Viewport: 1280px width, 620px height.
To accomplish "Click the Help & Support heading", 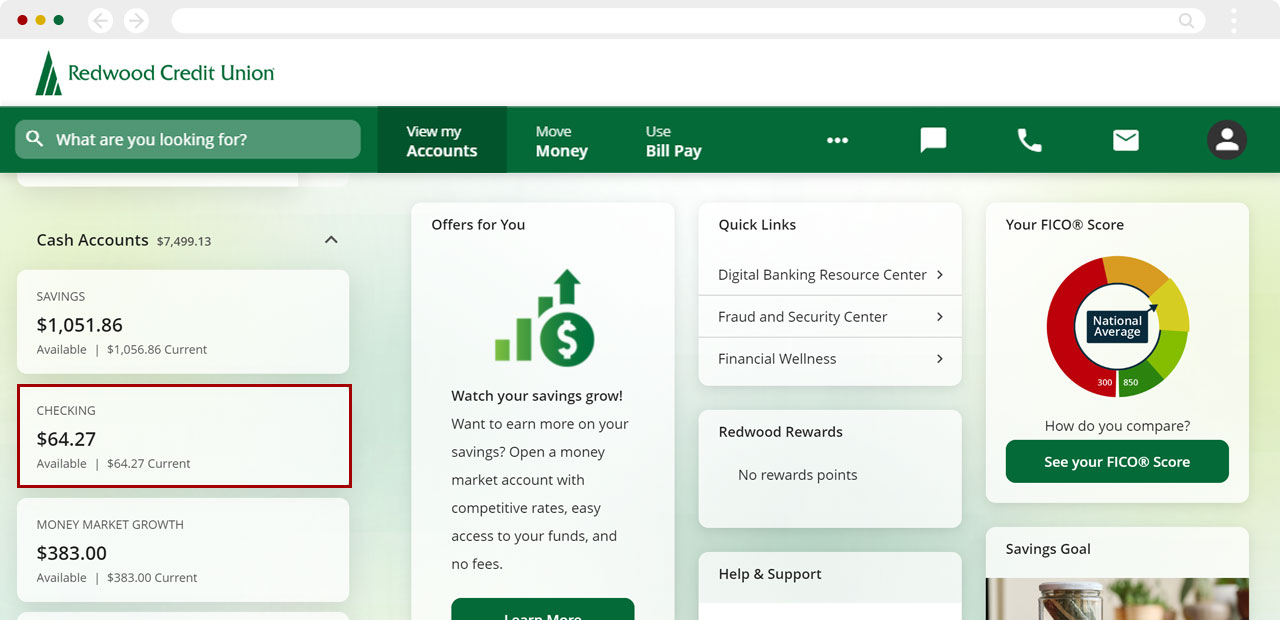I will click(x=770, y=574).
